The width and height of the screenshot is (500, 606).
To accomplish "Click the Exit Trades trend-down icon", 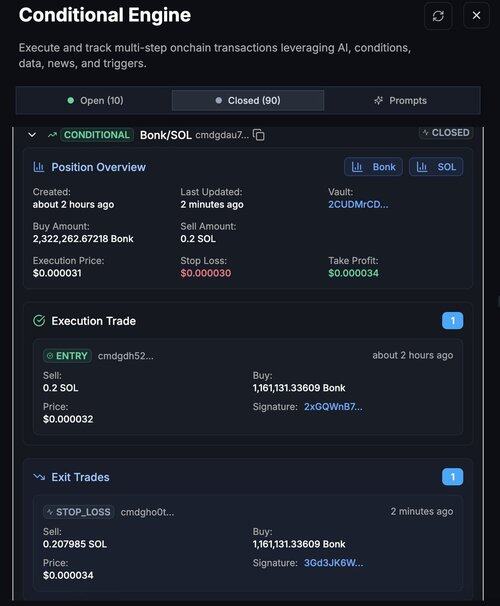I will tap(39, 477).
